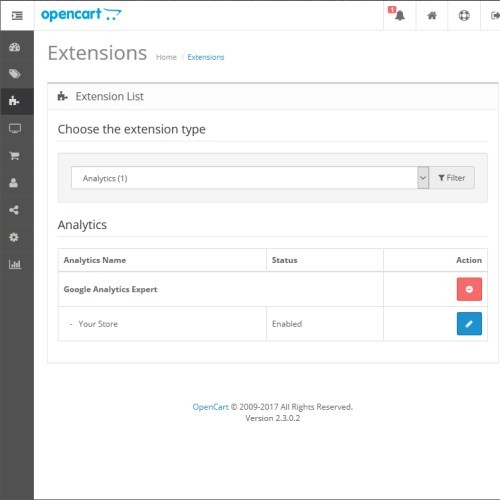Open the Customers person sidebar icon
Image resolution: width=500 pixels, height=500 pixels.
point(14,183)
